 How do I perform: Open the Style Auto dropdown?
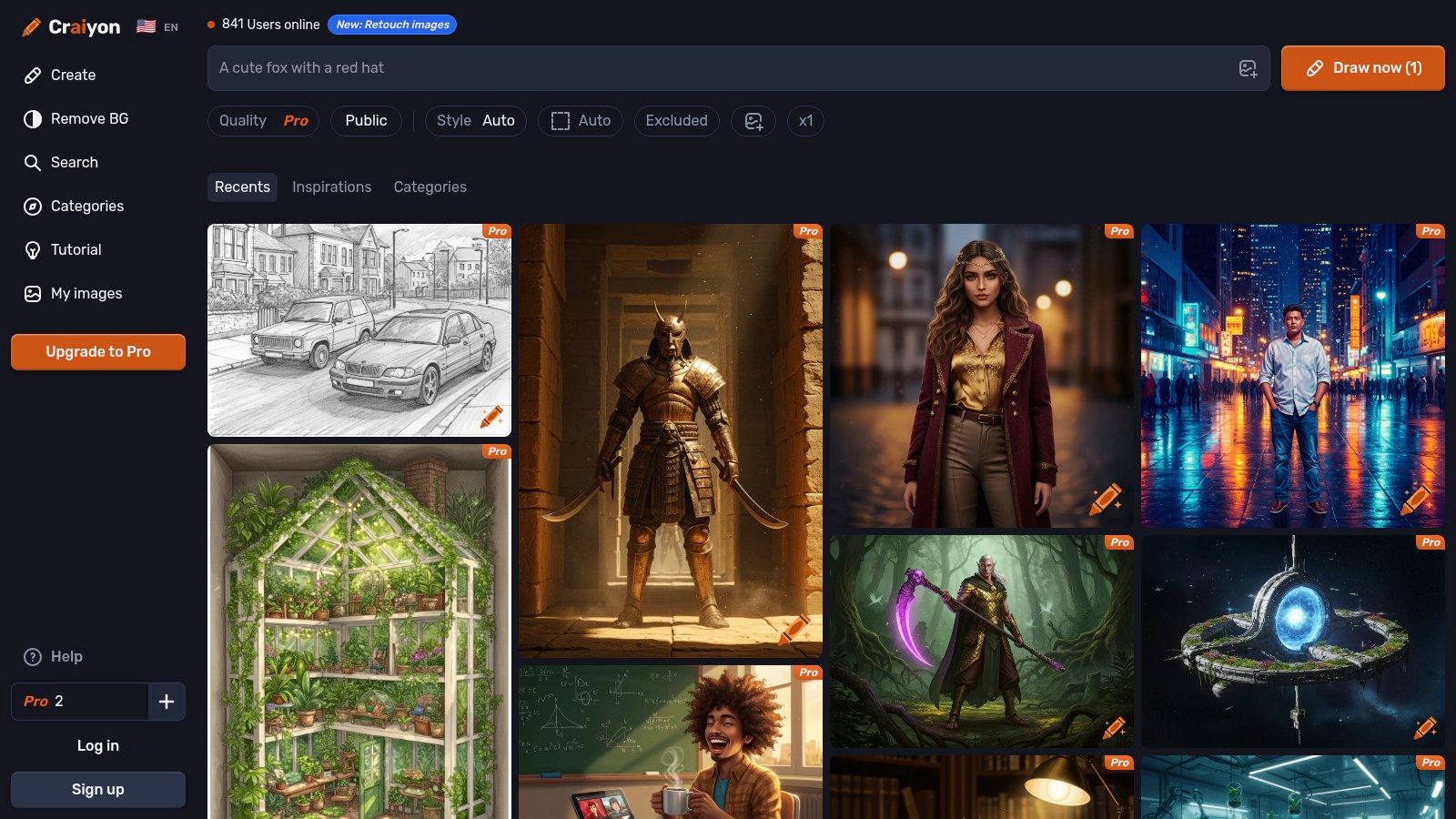point(475,121)
